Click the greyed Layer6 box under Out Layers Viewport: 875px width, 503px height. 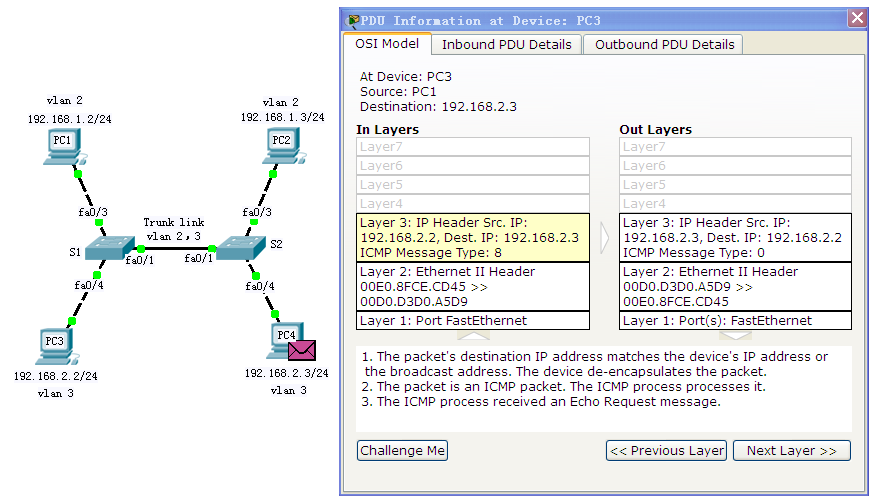click(x=735, y=166)
